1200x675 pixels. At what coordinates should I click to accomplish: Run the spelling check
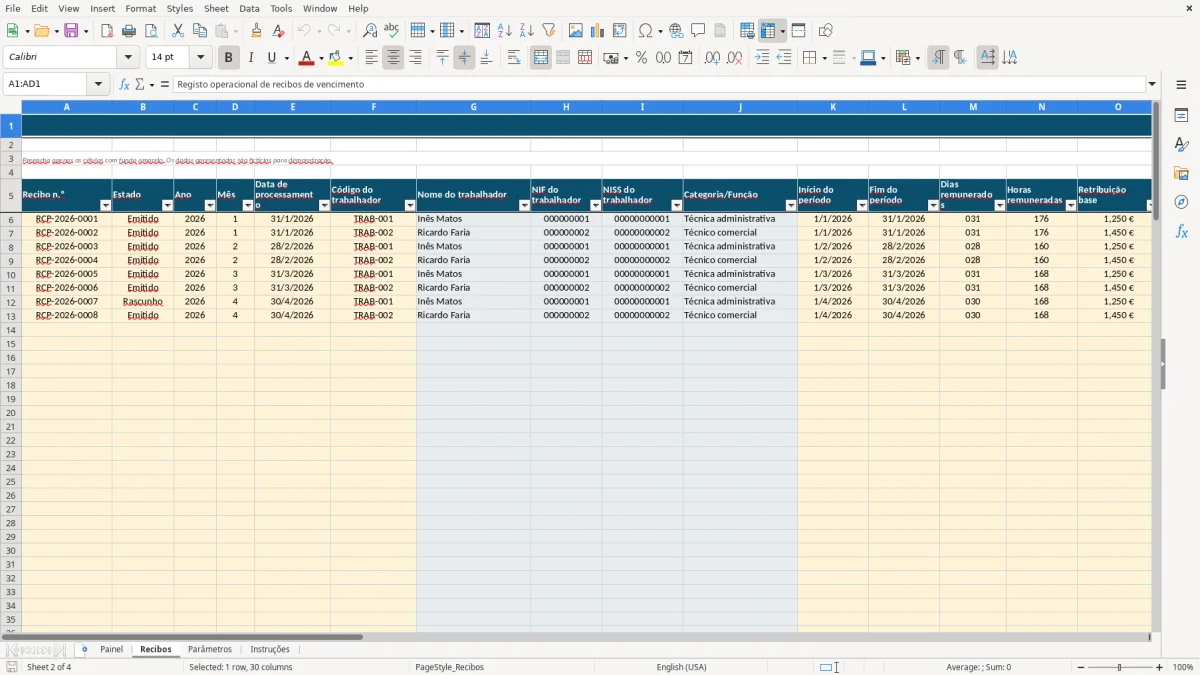(x=392, y=31)
